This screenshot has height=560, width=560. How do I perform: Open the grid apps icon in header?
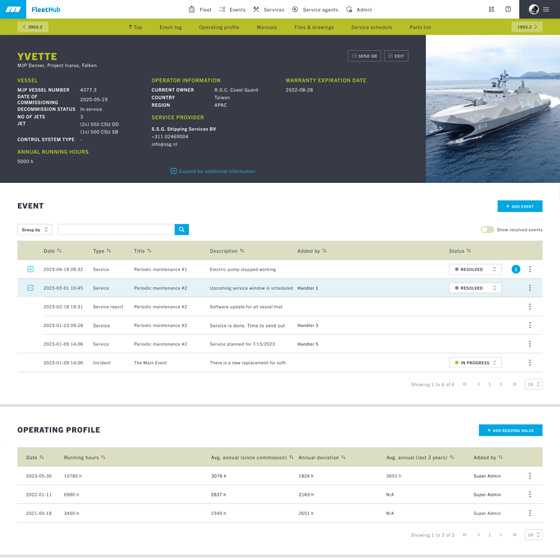click(491, 9)
